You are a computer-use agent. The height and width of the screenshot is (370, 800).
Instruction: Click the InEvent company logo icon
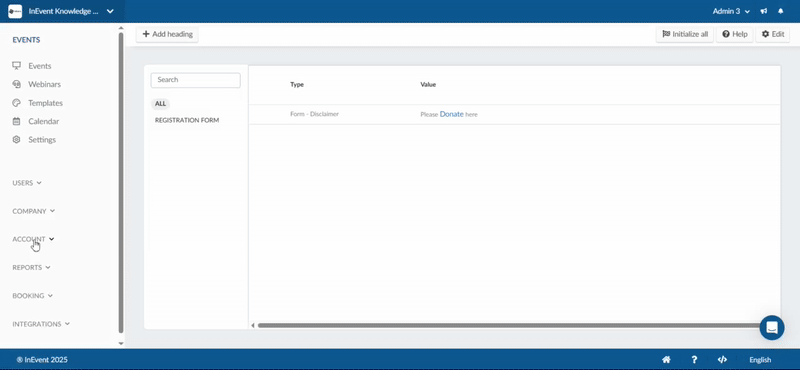[15, 11]
